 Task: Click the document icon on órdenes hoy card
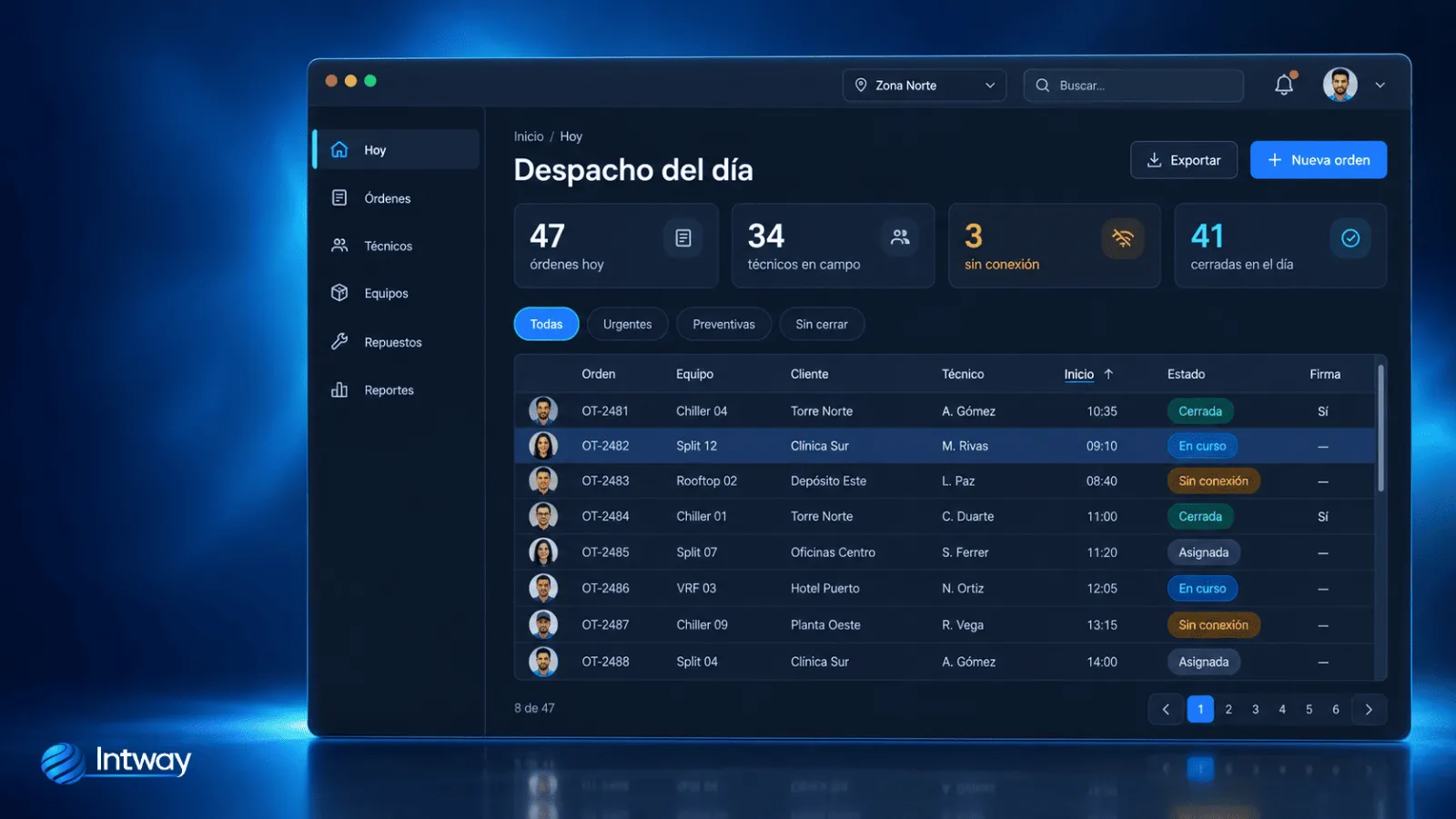tap(683, 238)
